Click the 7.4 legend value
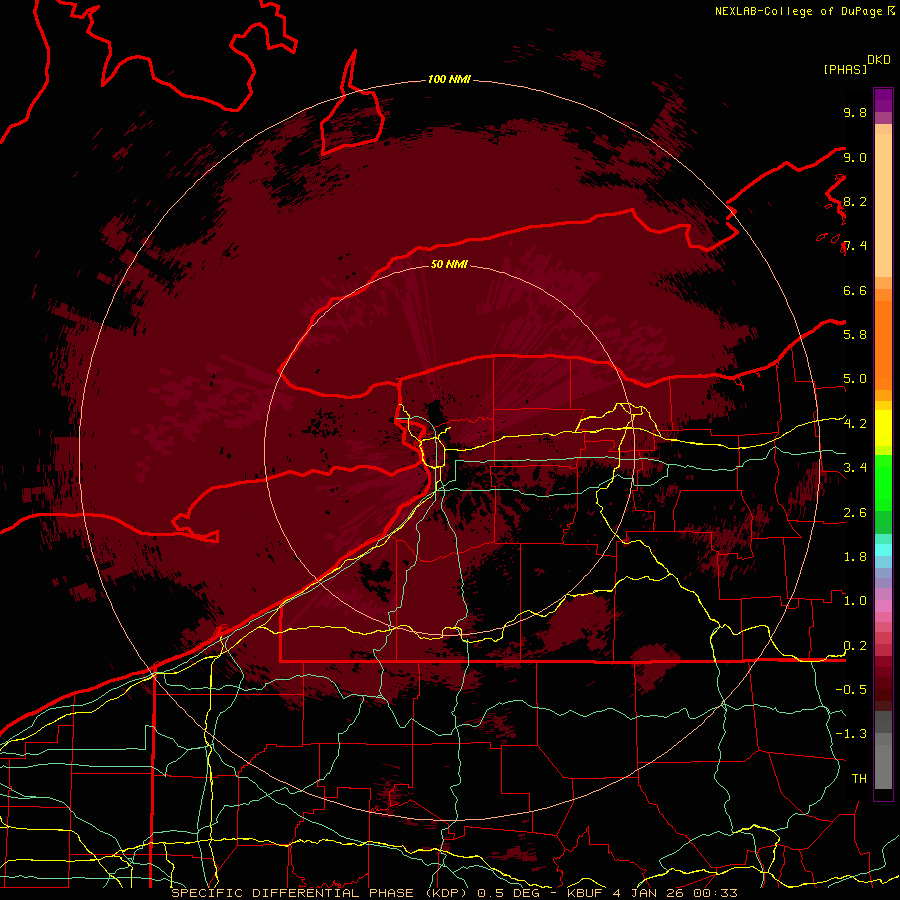 click(855, 246)
